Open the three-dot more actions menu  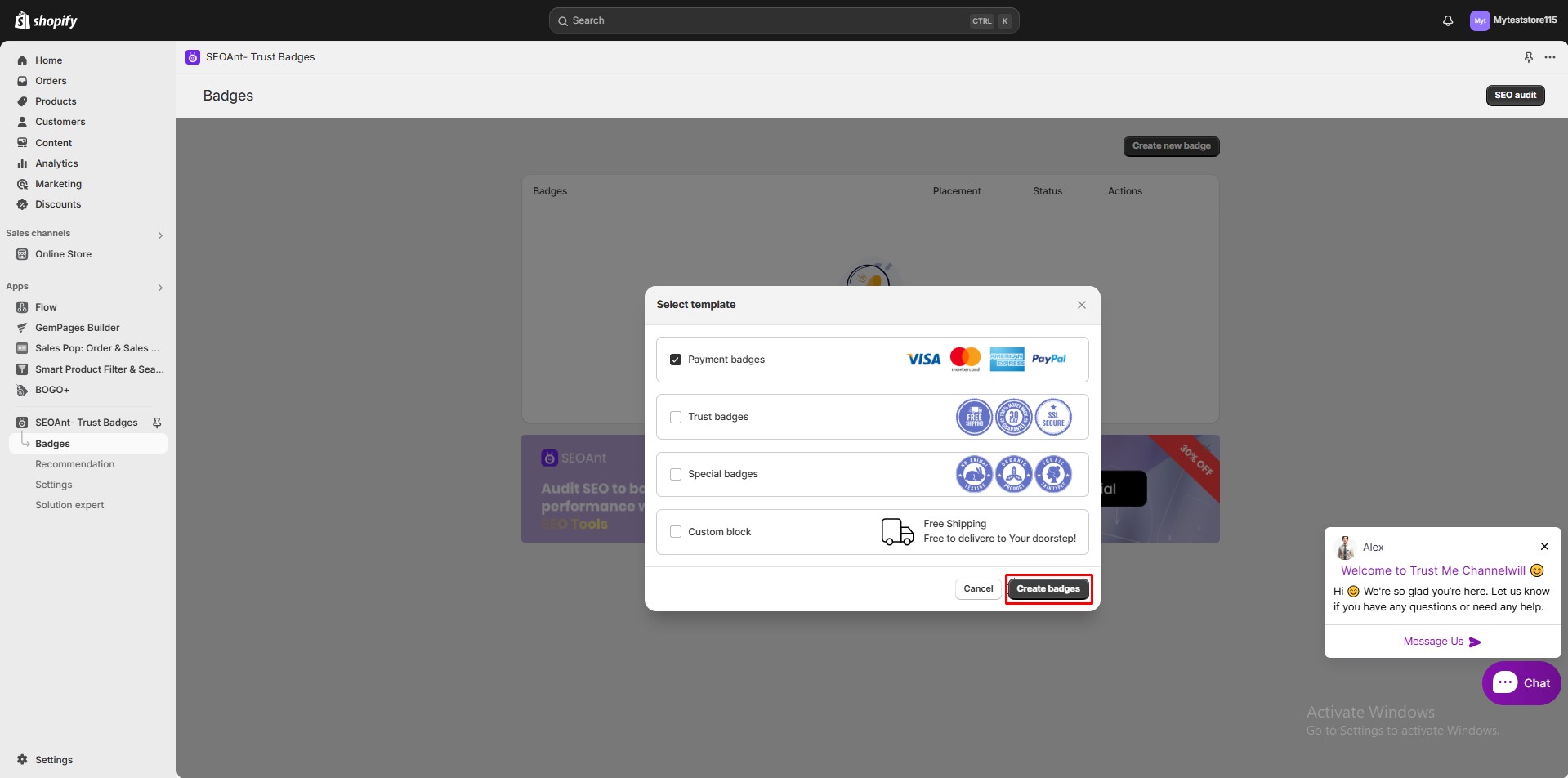[1549, 57]
